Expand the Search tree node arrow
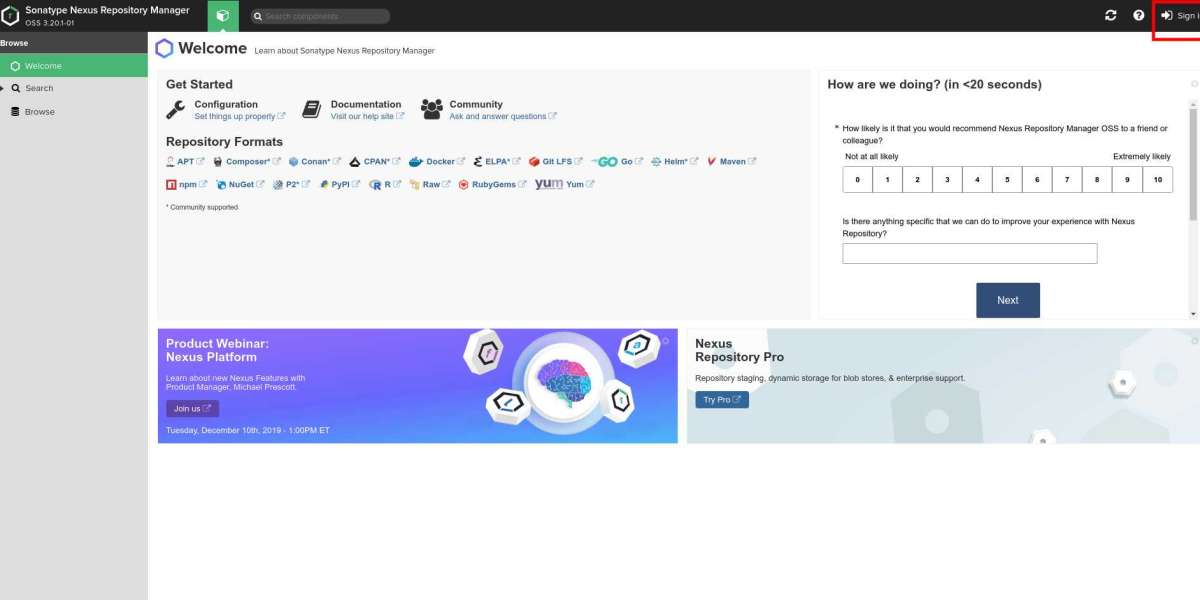The height and width of the screenshot is (600, 1200). click(x=3, y=88)
